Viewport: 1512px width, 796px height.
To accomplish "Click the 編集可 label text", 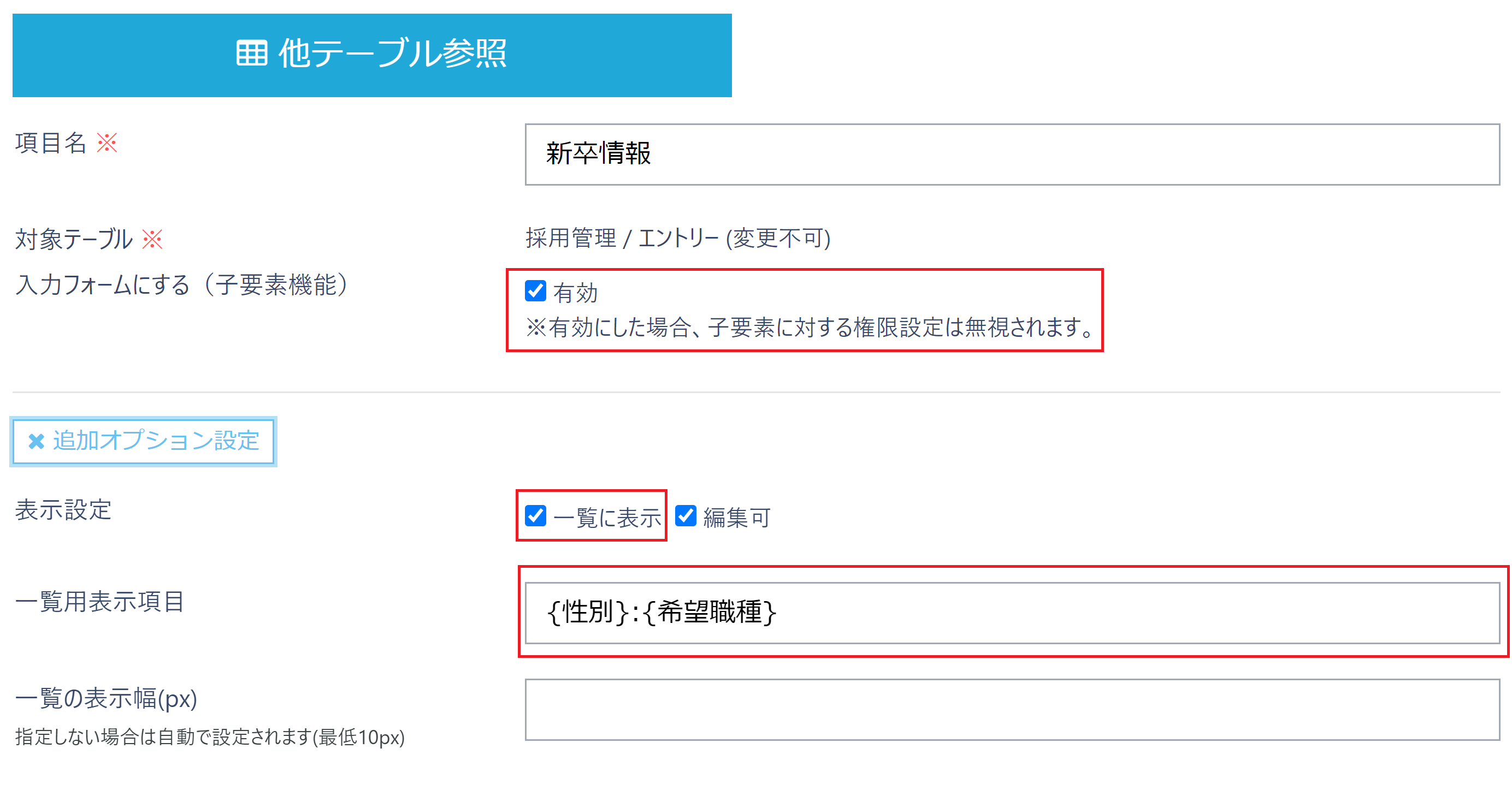I will coord(737,518).
